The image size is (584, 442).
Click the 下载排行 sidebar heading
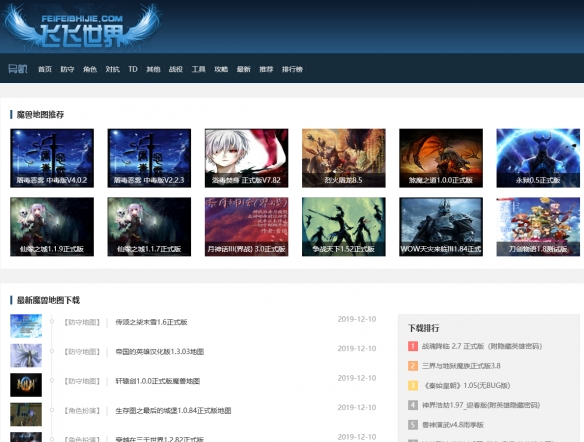tap(423, 328)
